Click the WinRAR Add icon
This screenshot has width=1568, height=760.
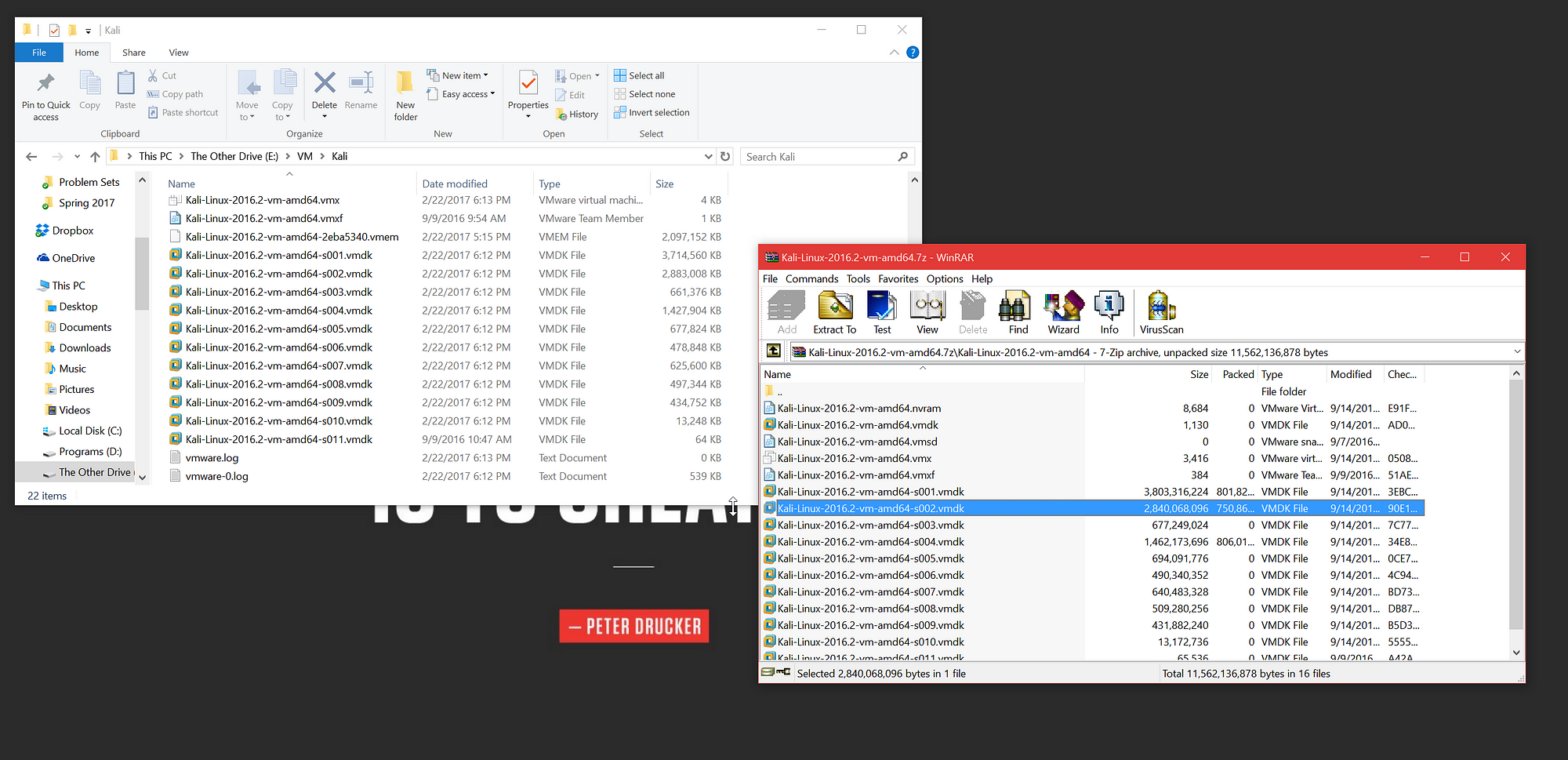point(786,312)
